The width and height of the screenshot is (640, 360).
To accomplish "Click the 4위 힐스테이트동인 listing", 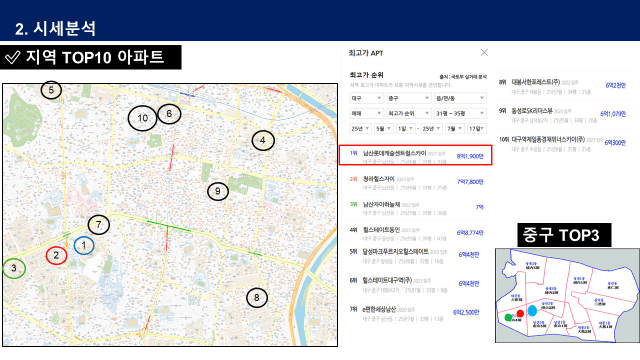I will (x=416, y=233).
